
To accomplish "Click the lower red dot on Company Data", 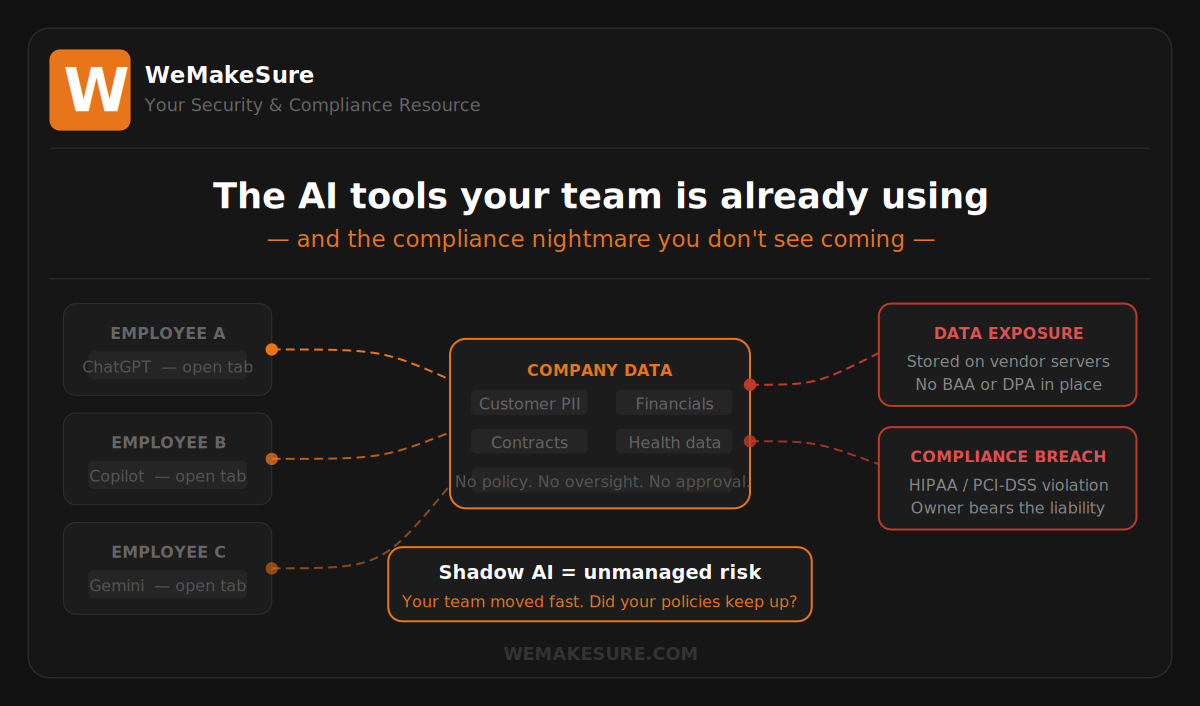I will [750, 441].
